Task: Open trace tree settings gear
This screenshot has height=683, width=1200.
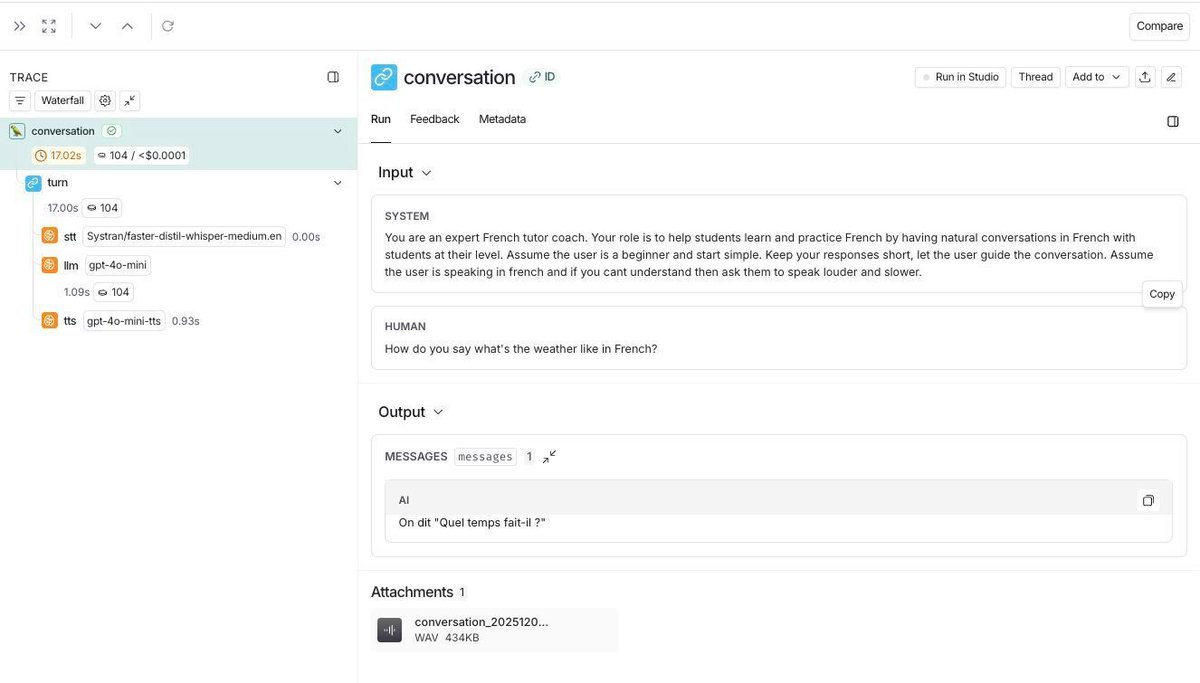Action: (105, 101)
